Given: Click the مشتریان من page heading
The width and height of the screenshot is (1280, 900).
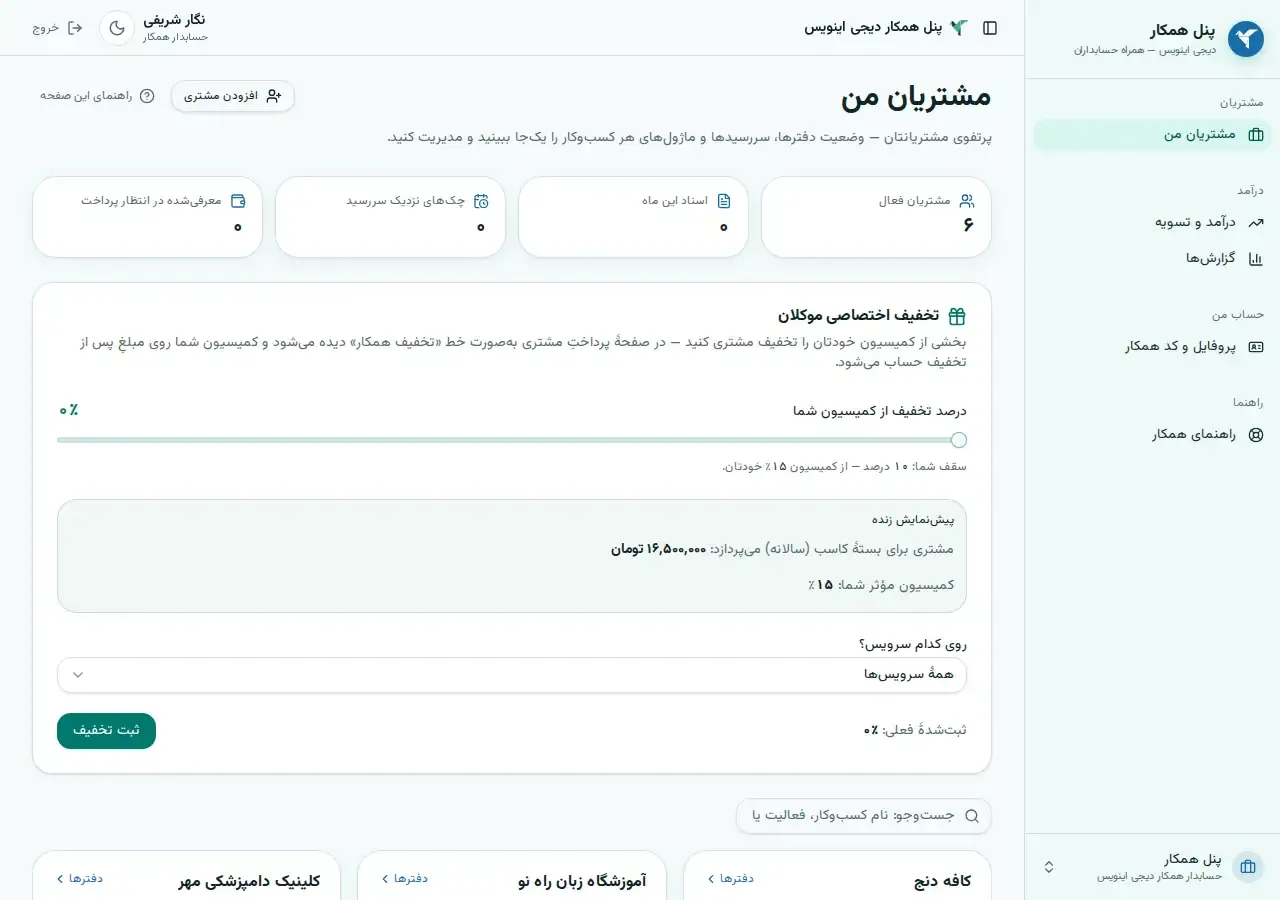Looking at the screenshot, I should pos(916,96).
